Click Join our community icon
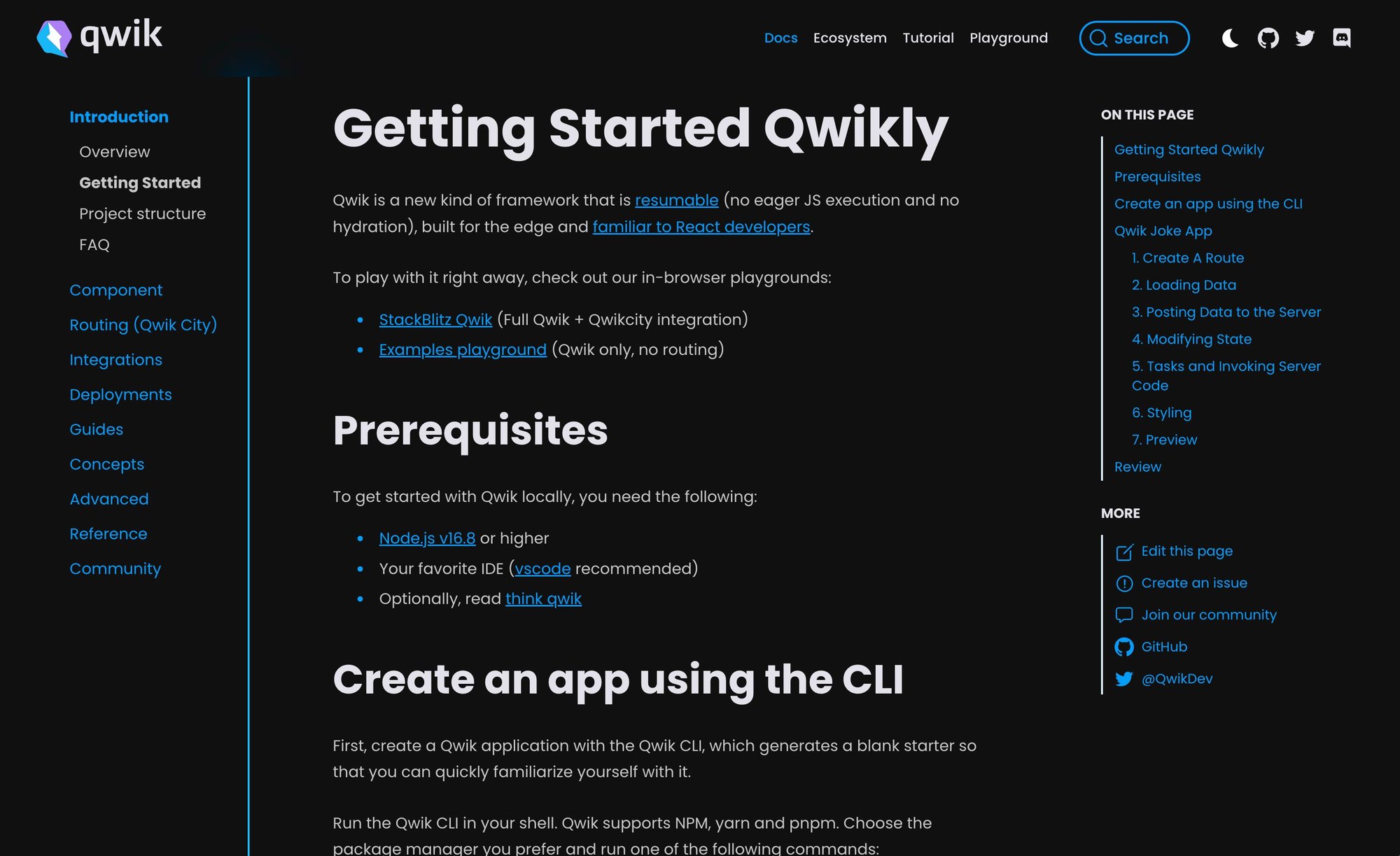The image size is (1400, 856). (x=1123, y=615)
